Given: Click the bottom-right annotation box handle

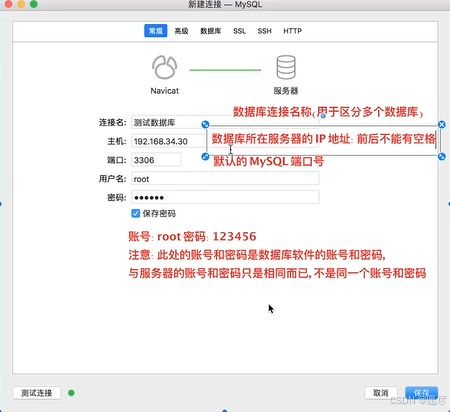Looking at the screenshot, I should 441,156.
